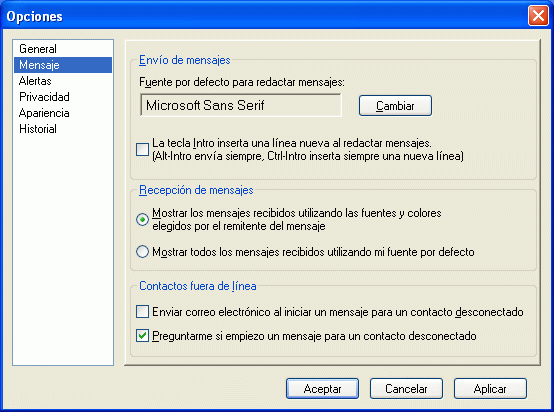Select the Mensaje category in list
The image size is (554, 412).
click(63, 65)
